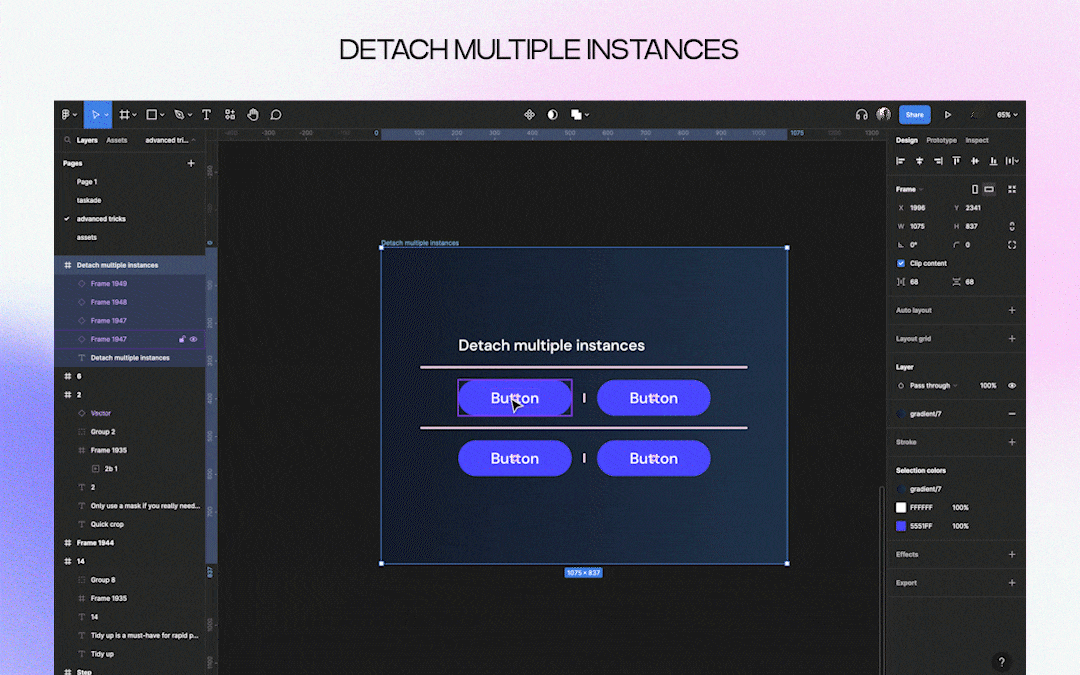Set frame to portrait orientation
This screenshot has height=675, width=1080.
click(x=975, y=189)
